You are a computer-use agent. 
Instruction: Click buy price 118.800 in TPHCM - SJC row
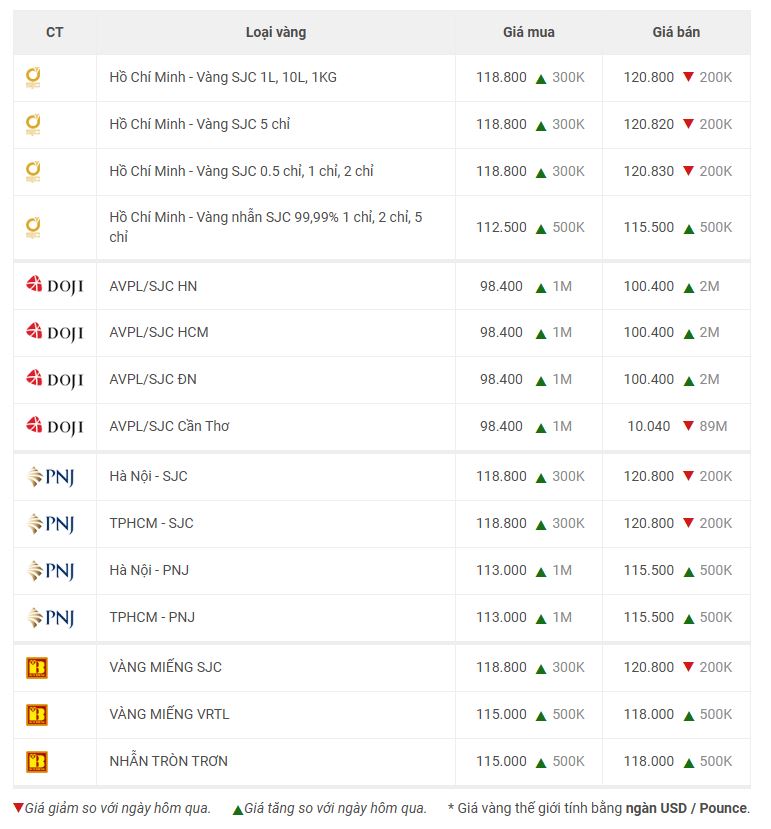501,523
